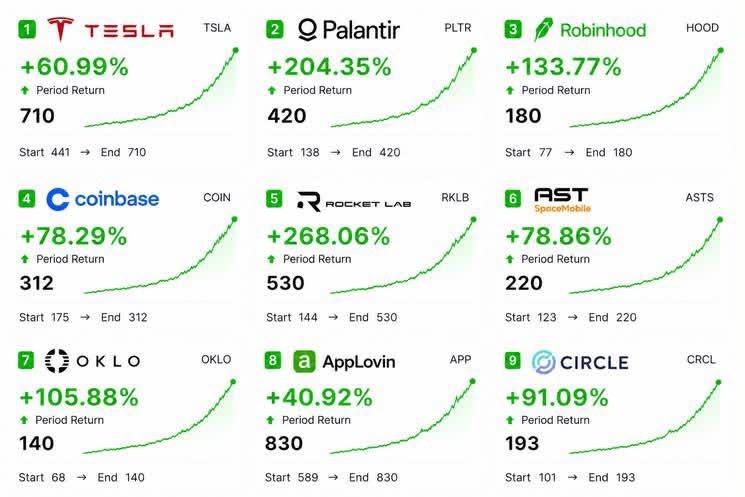
Task: Click the Rocket Lab R logo icon
Action: point(309,201)
